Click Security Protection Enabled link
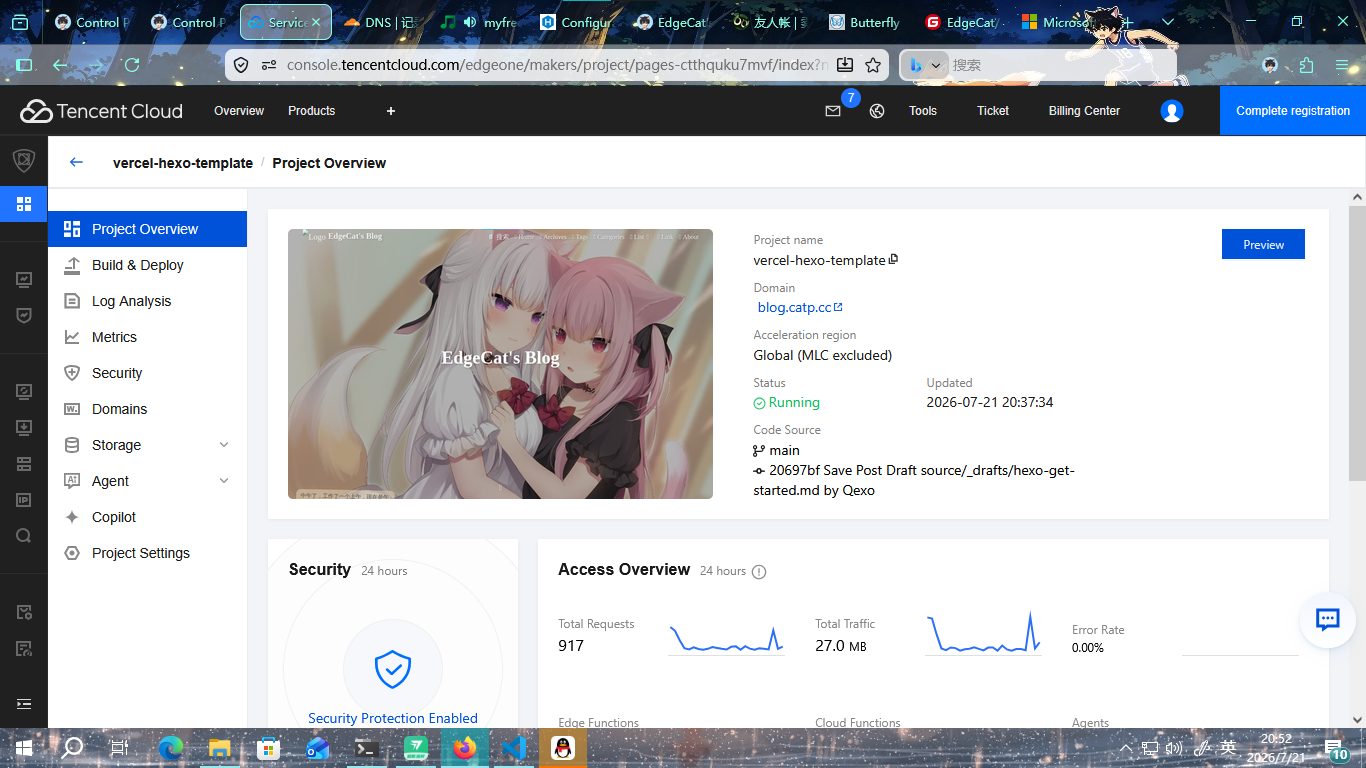The height and width of the screenshot is (768, 1366). click(393, 718)
